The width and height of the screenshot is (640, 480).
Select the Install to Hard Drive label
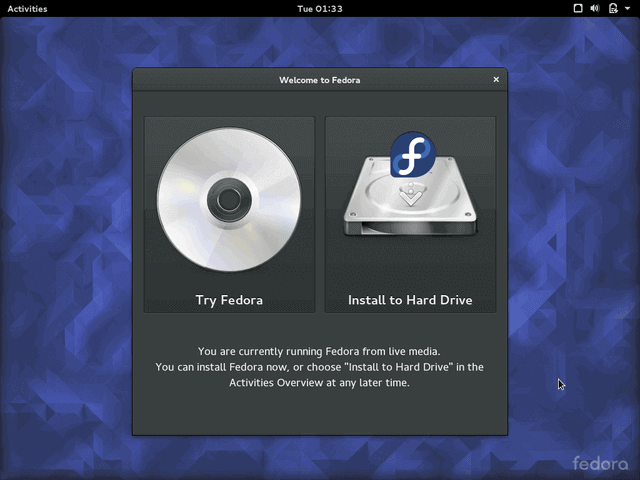pyautogui.click(x=410, y=300)
